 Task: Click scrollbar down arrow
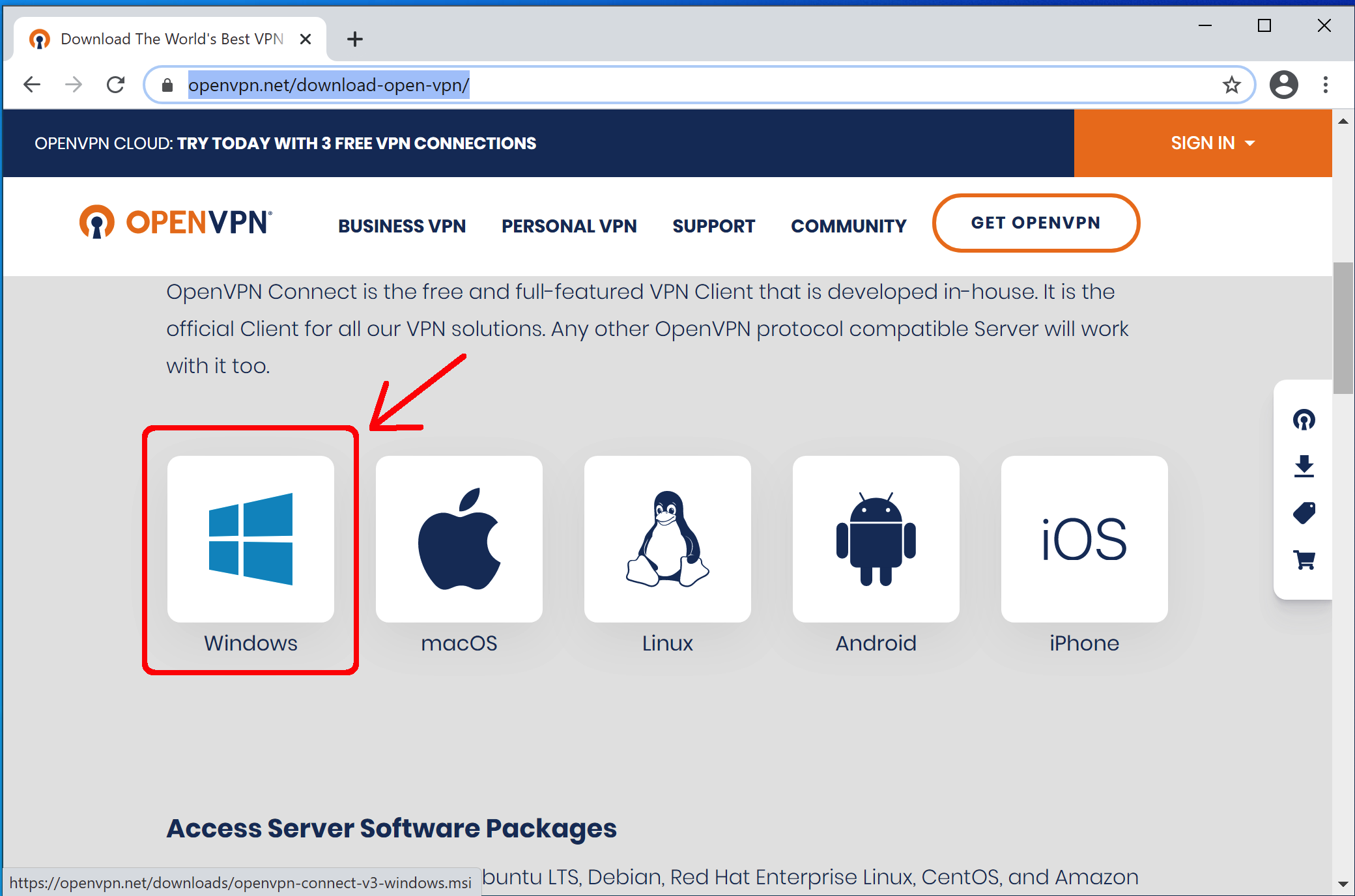[x=1343, y=884]
